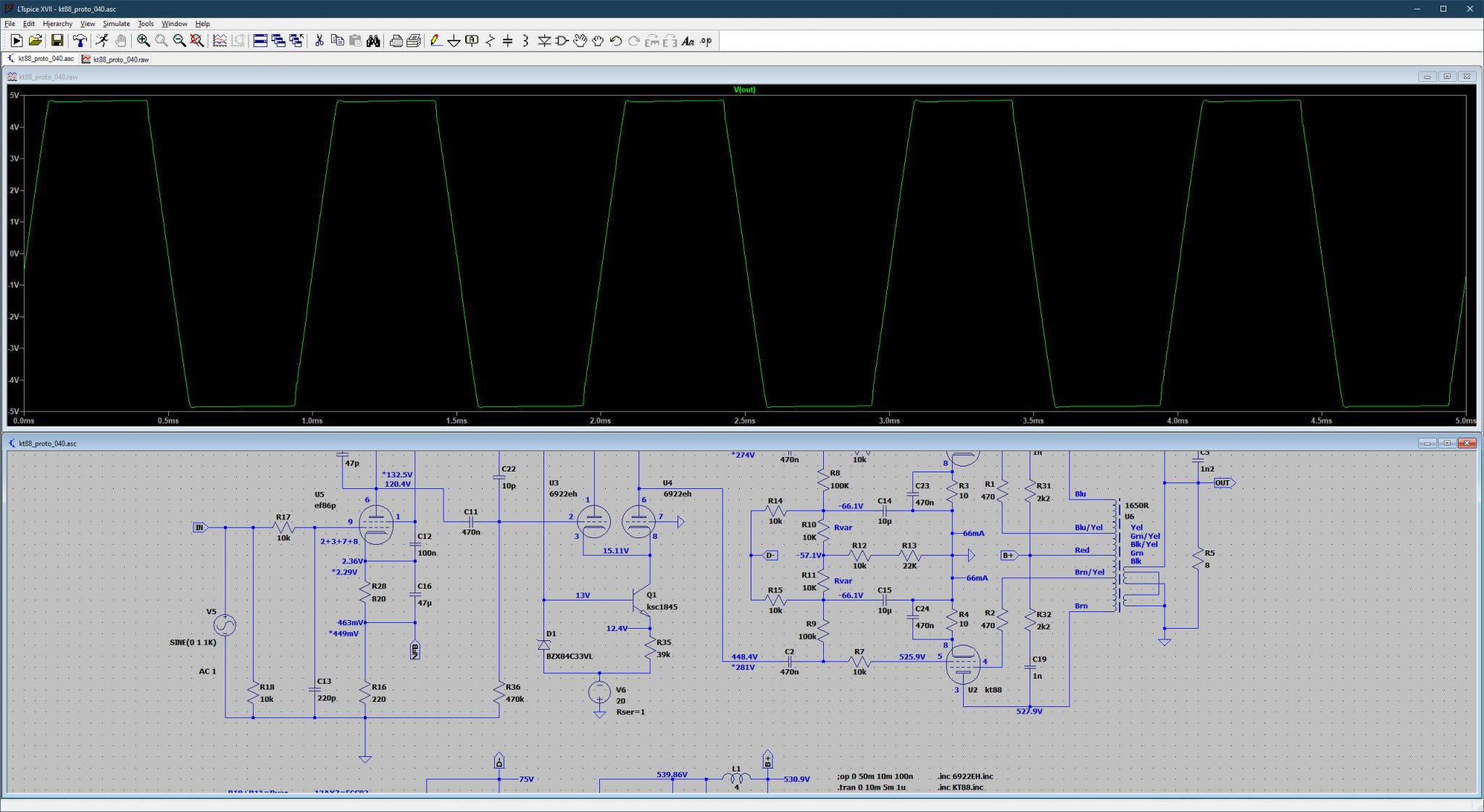
Task: Click the 5.0ms time axis label
Action: [x=1465, y=421]
